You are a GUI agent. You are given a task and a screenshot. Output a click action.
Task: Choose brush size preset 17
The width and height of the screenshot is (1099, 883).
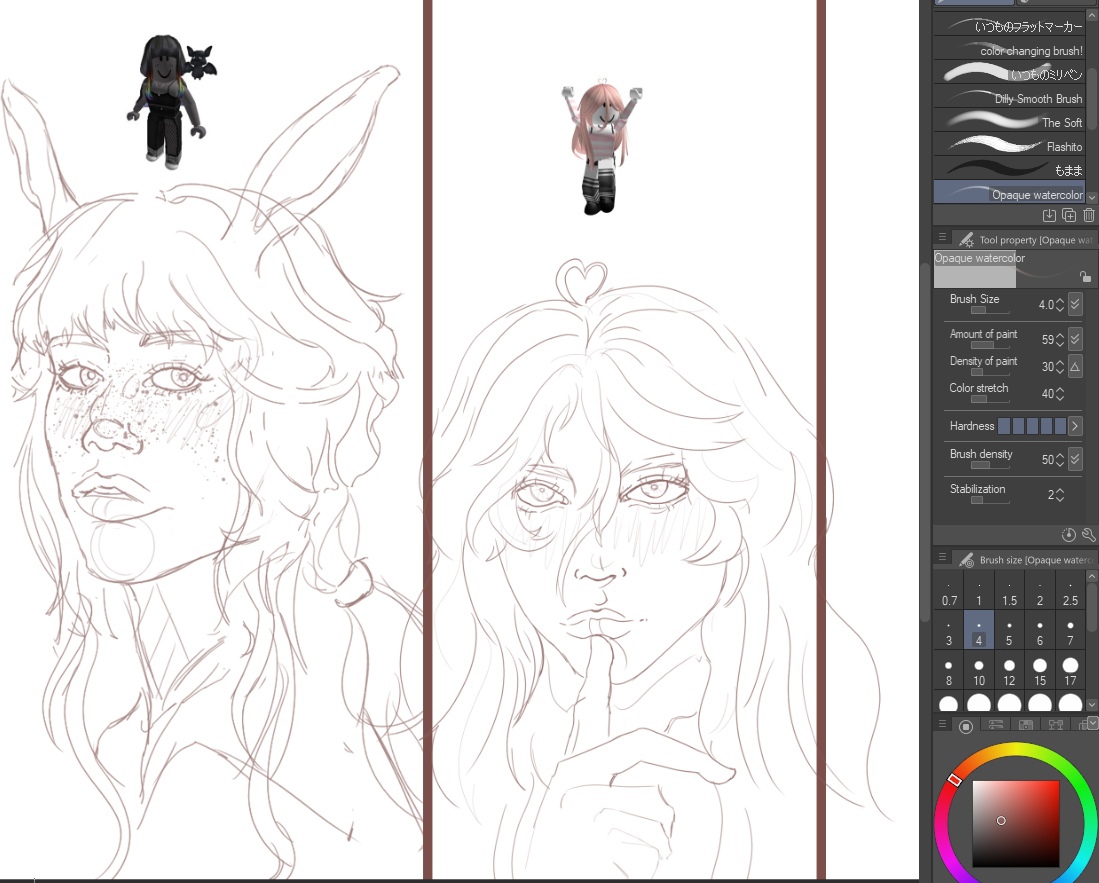[1070, 671]
